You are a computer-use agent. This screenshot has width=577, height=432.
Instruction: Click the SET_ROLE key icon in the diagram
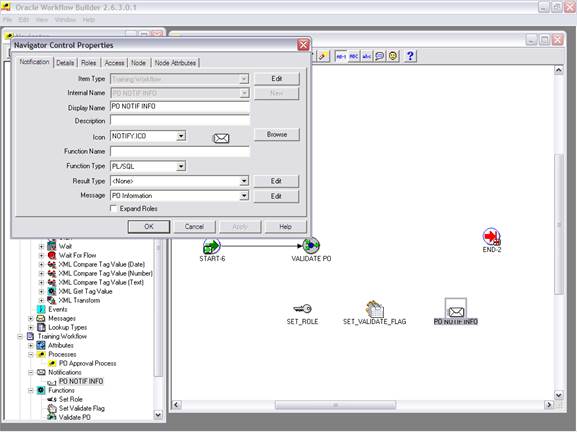click(x=302, y=309)
